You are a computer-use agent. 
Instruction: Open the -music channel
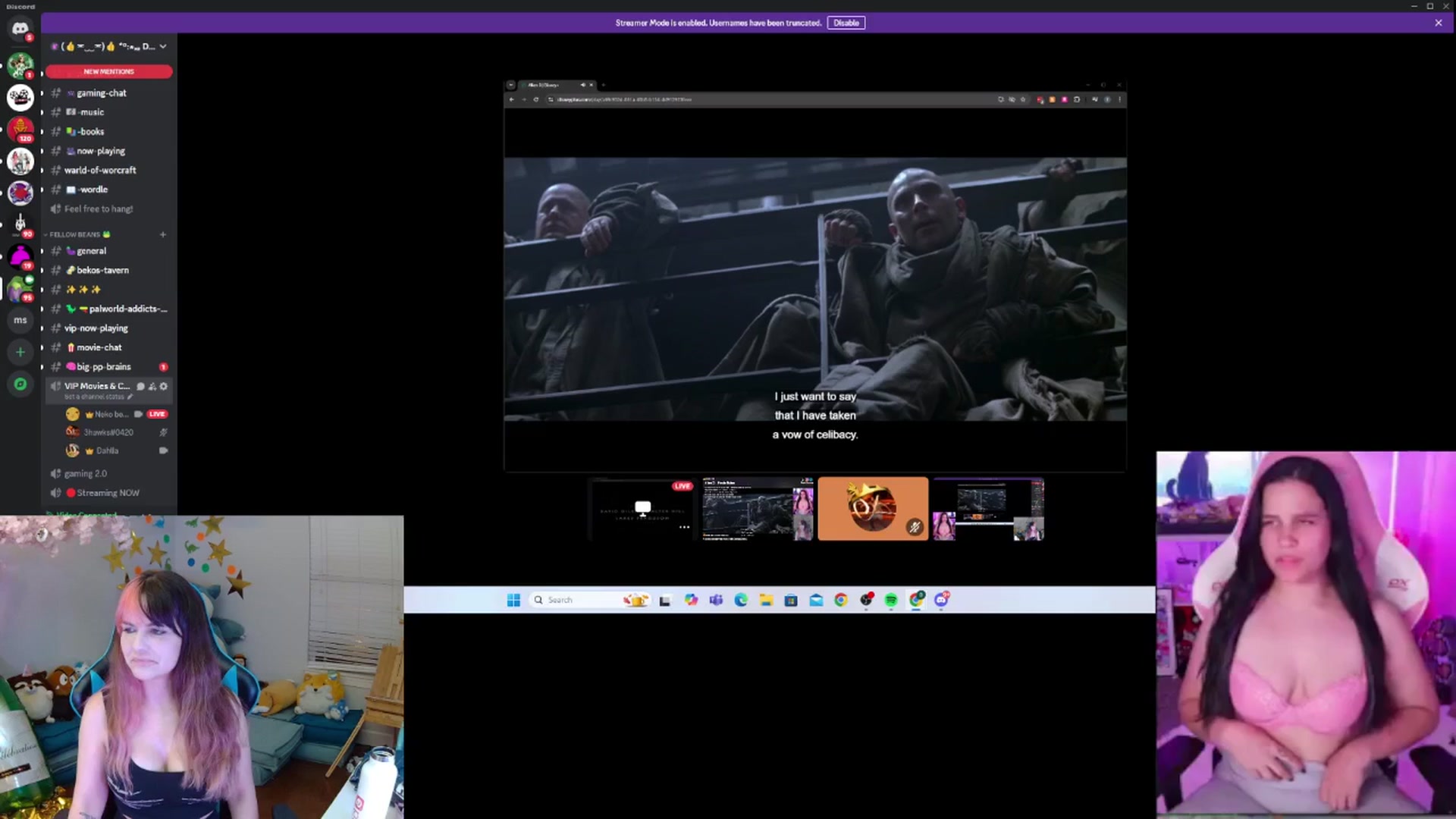(x=109, y=112)
